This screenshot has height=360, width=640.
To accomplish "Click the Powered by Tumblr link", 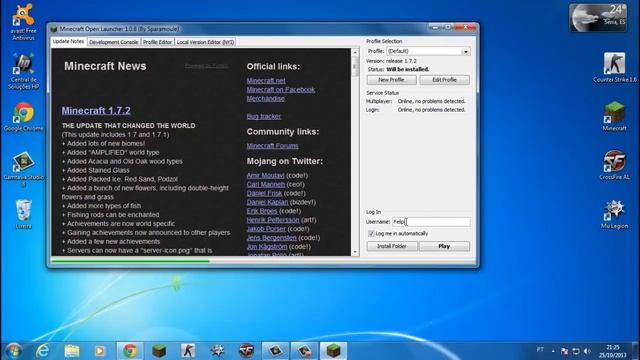I will tap(207, 66).
